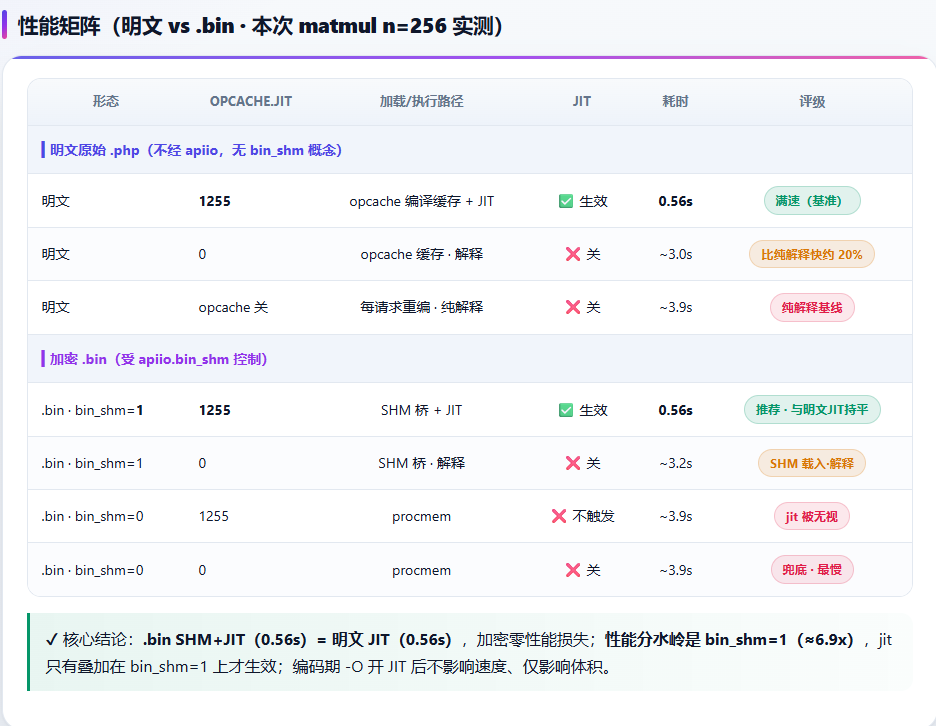This screenshot has height=726, width=936.
Task: Click the ~3.2s duration value
Action: tap(676, 463)
